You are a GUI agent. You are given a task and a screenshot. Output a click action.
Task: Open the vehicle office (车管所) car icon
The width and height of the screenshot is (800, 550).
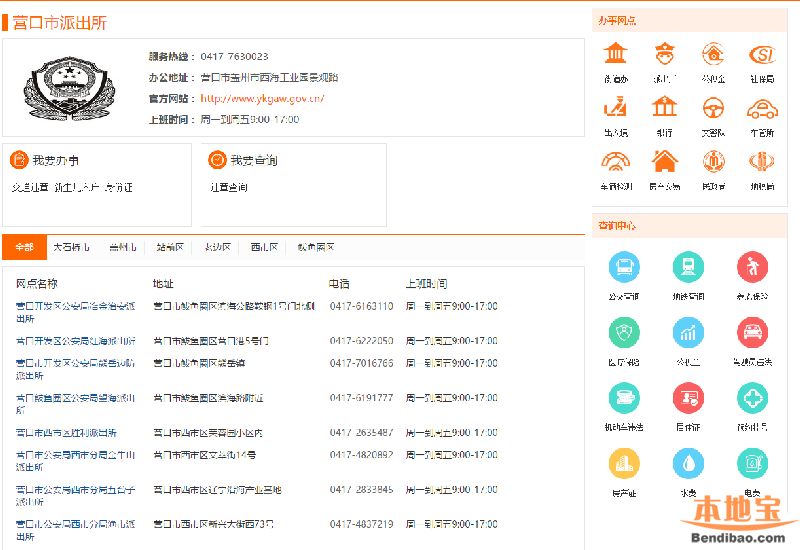[762, 108]
